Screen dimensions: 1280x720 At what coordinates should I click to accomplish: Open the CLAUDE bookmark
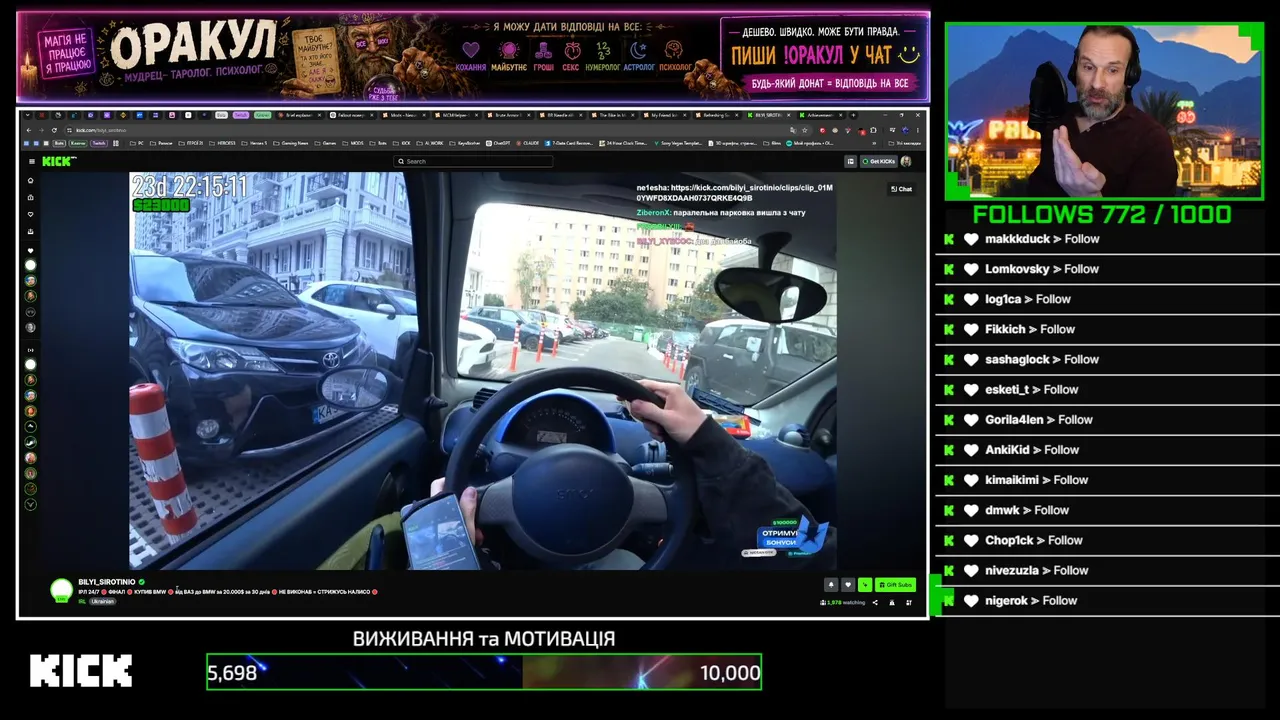(x=527, y=143)
